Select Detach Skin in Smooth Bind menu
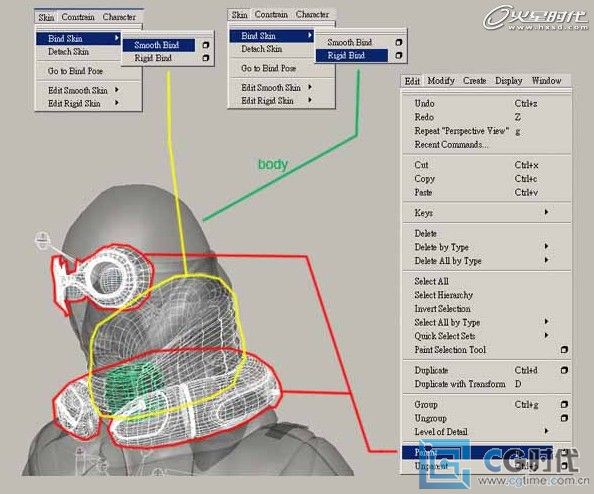The height and width of the screenshot is (494, 594). click(x=69, y=52)
